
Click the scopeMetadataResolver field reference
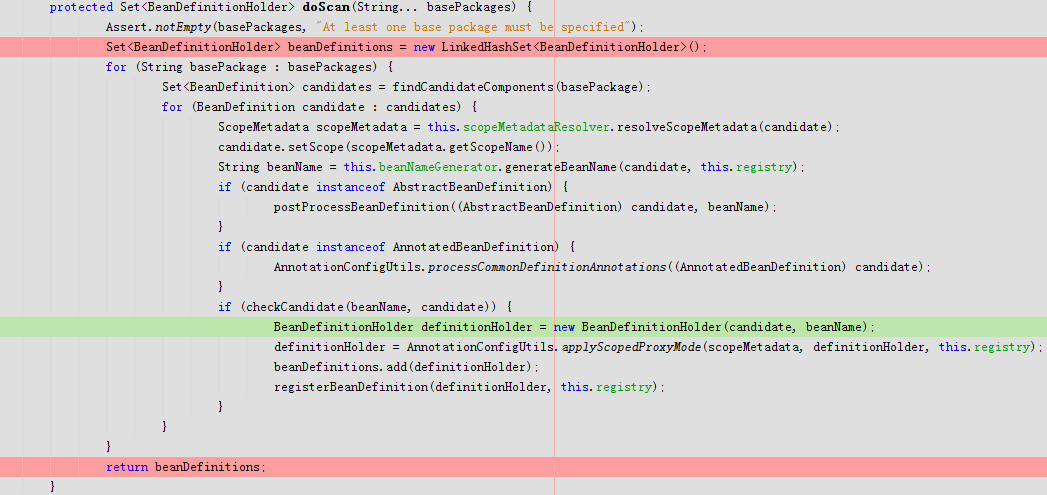click(534, 127)
